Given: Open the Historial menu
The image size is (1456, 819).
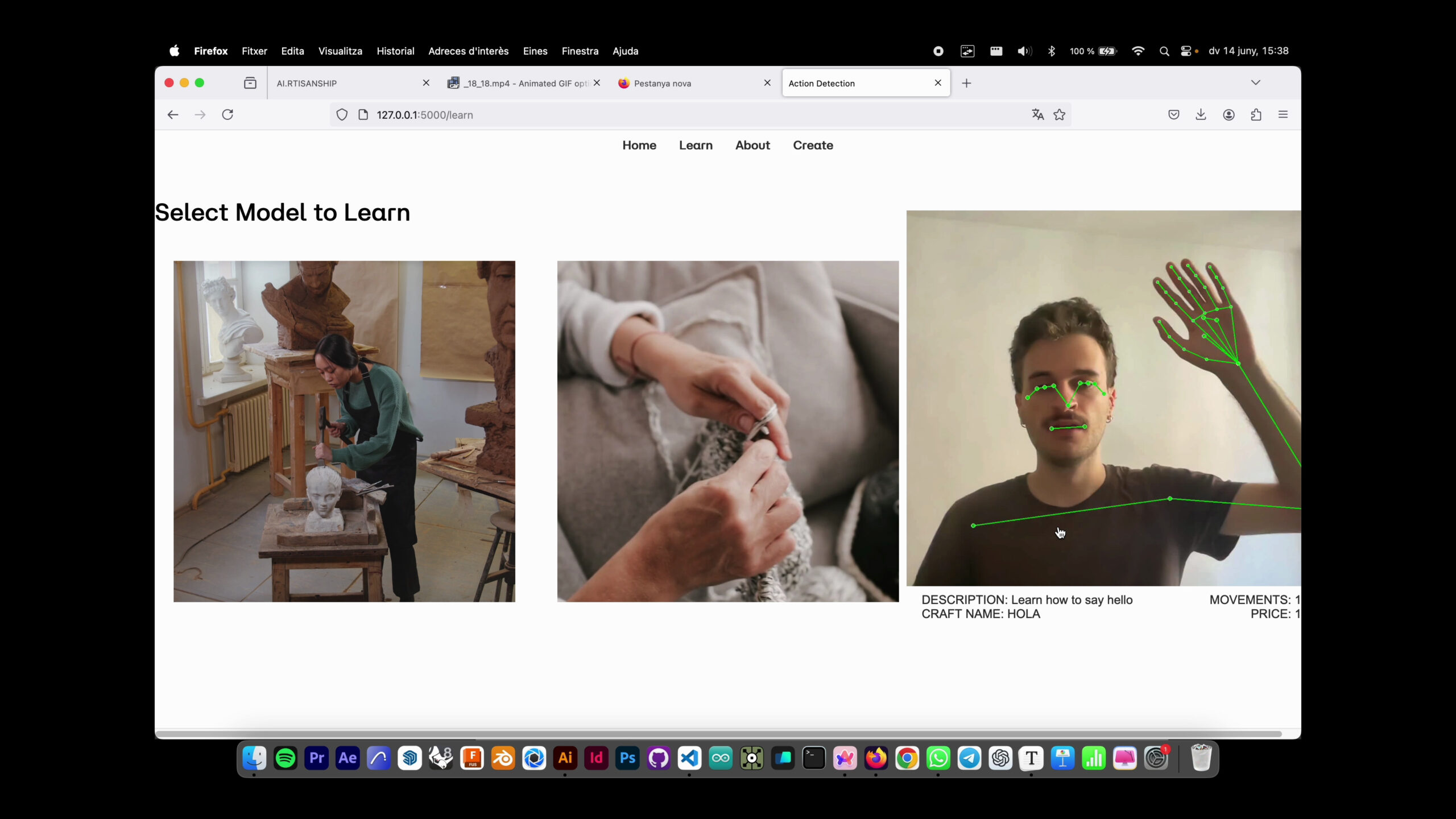Looking at the screenshot, I should 395,51.
